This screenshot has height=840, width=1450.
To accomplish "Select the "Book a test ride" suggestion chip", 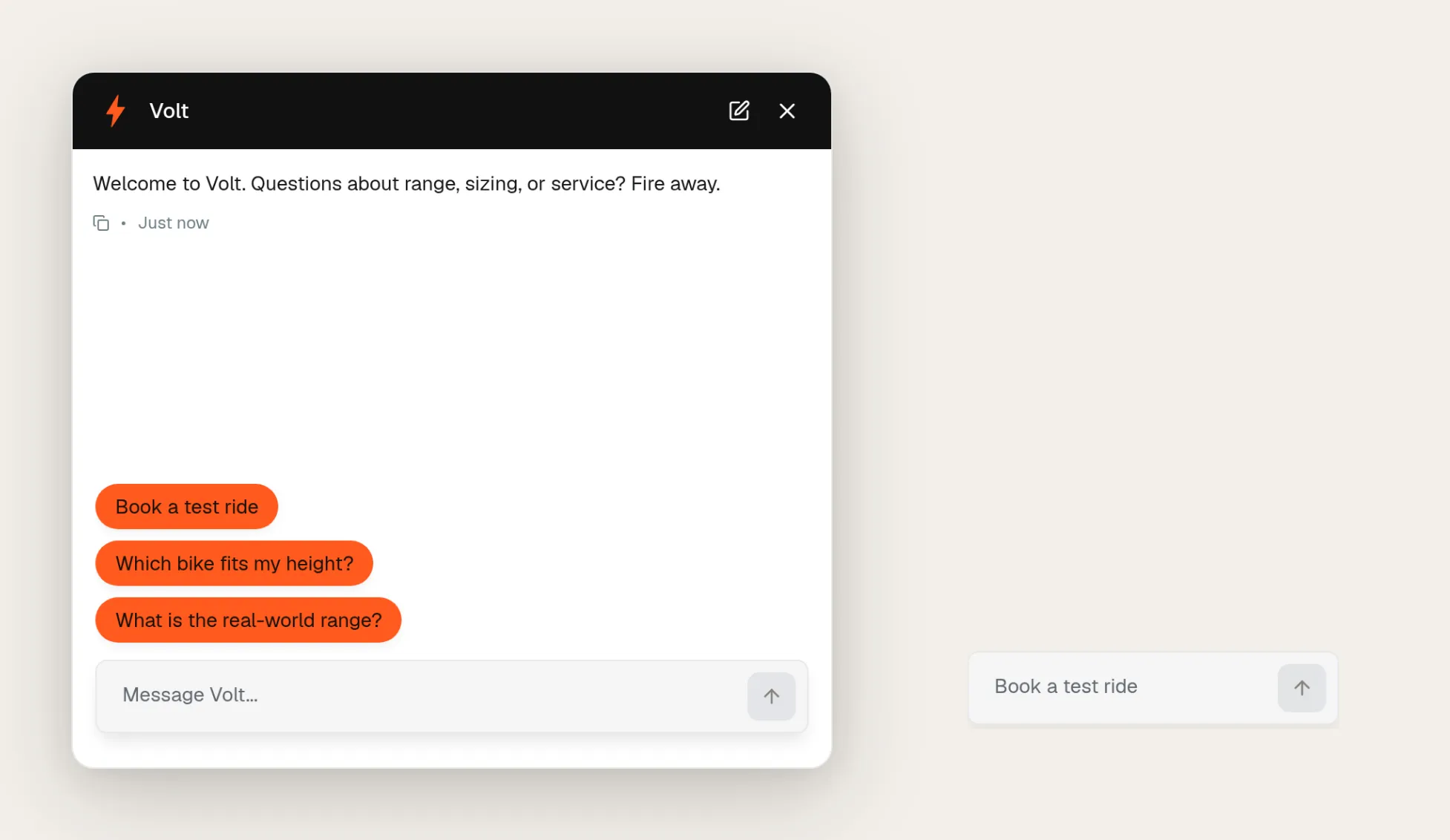I will [x=187, y=507].
